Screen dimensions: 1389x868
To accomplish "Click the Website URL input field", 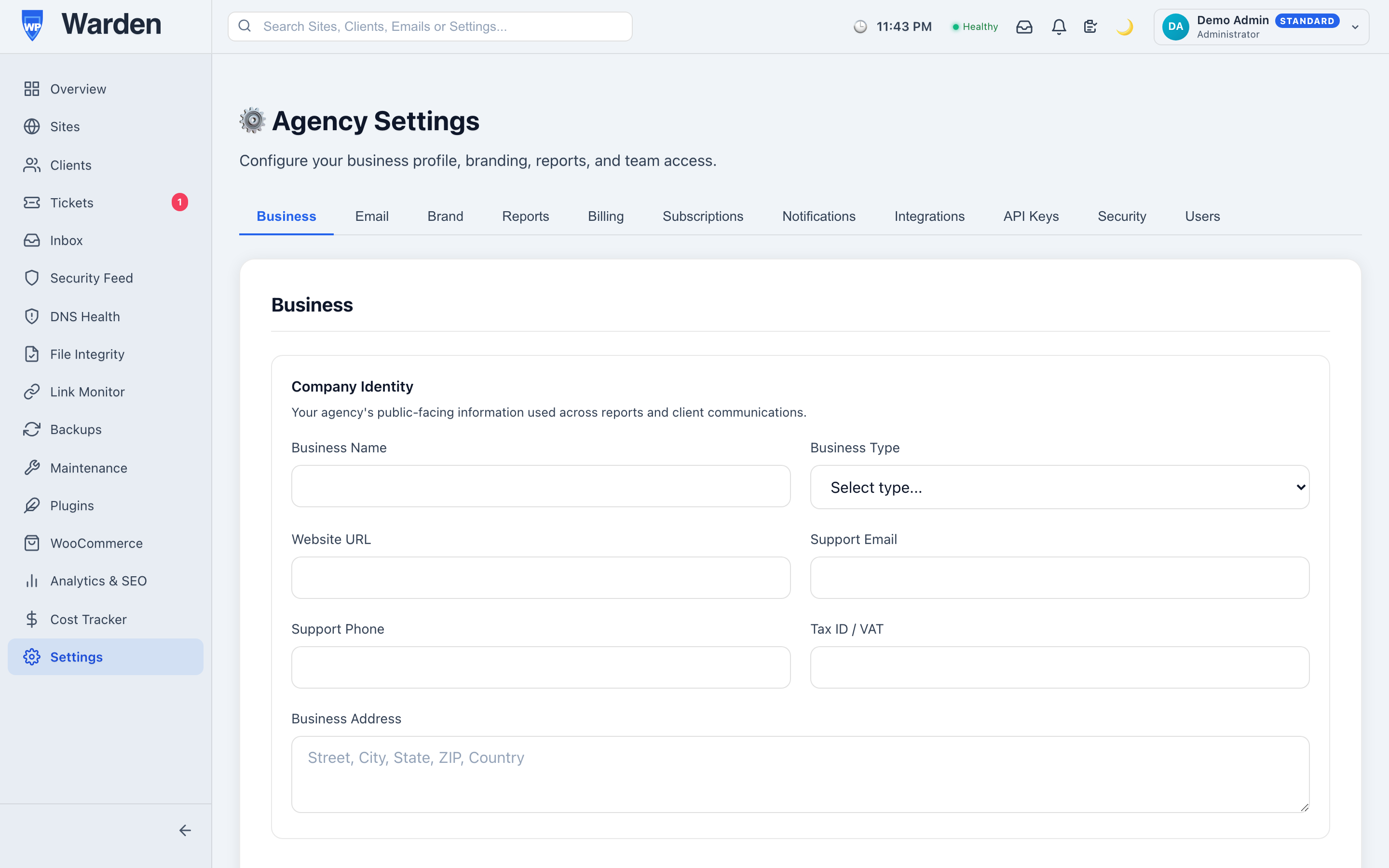I will pos(541,578).
